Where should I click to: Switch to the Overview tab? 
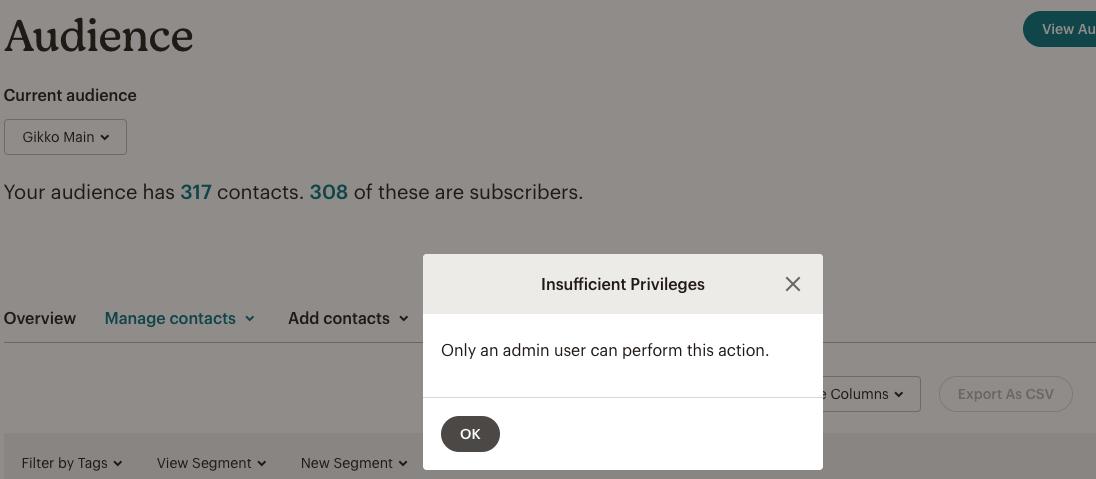(x=40, y=318)
